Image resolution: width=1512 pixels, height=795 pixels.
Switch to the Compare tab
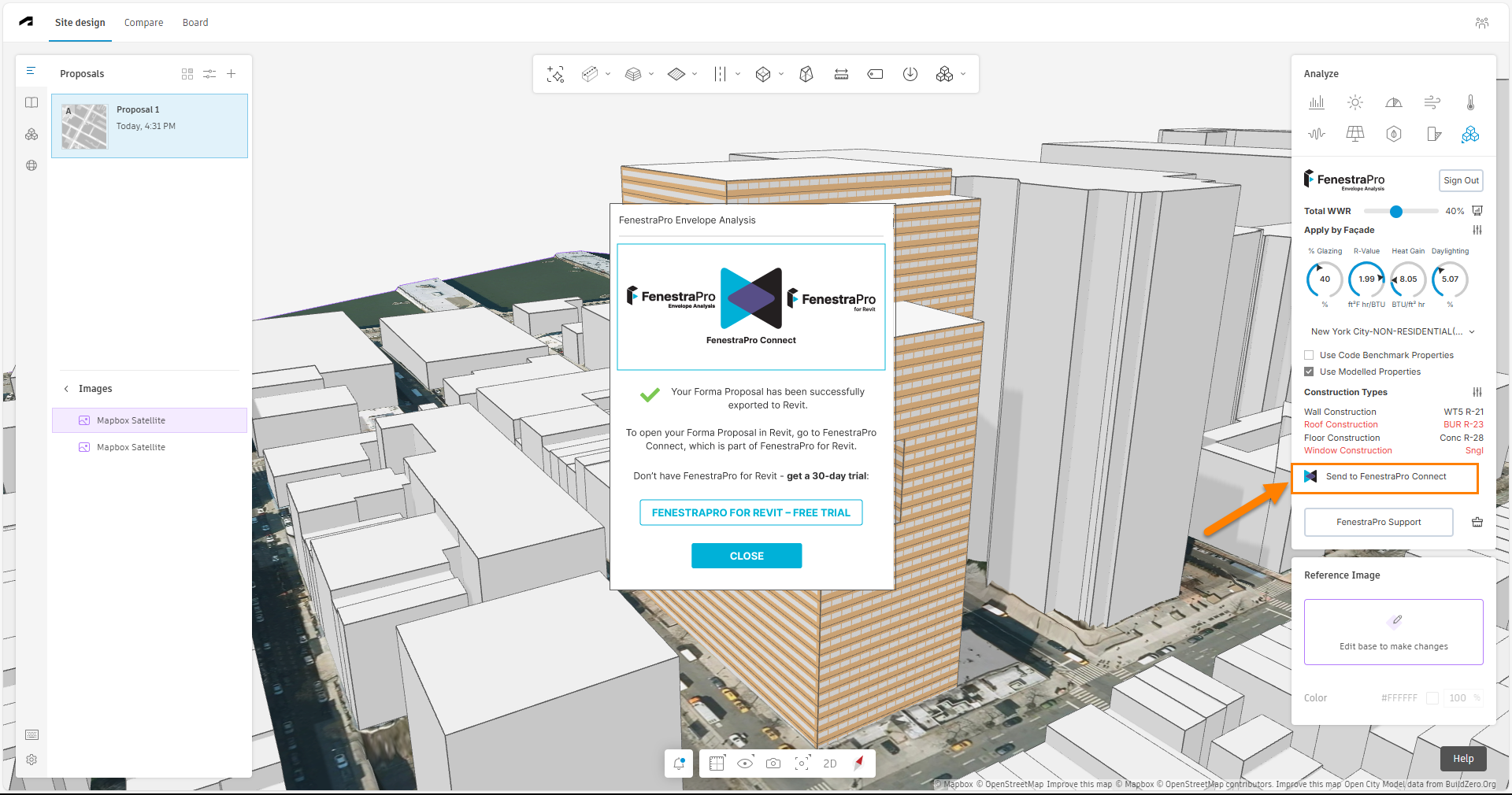pyautogui.click(x=143, y=23)
